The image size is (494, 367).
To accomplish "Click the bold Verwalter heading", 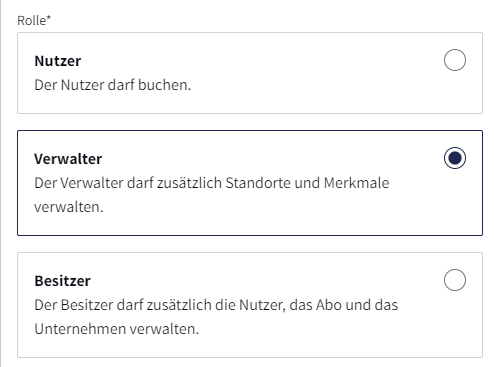I will 68,159.
